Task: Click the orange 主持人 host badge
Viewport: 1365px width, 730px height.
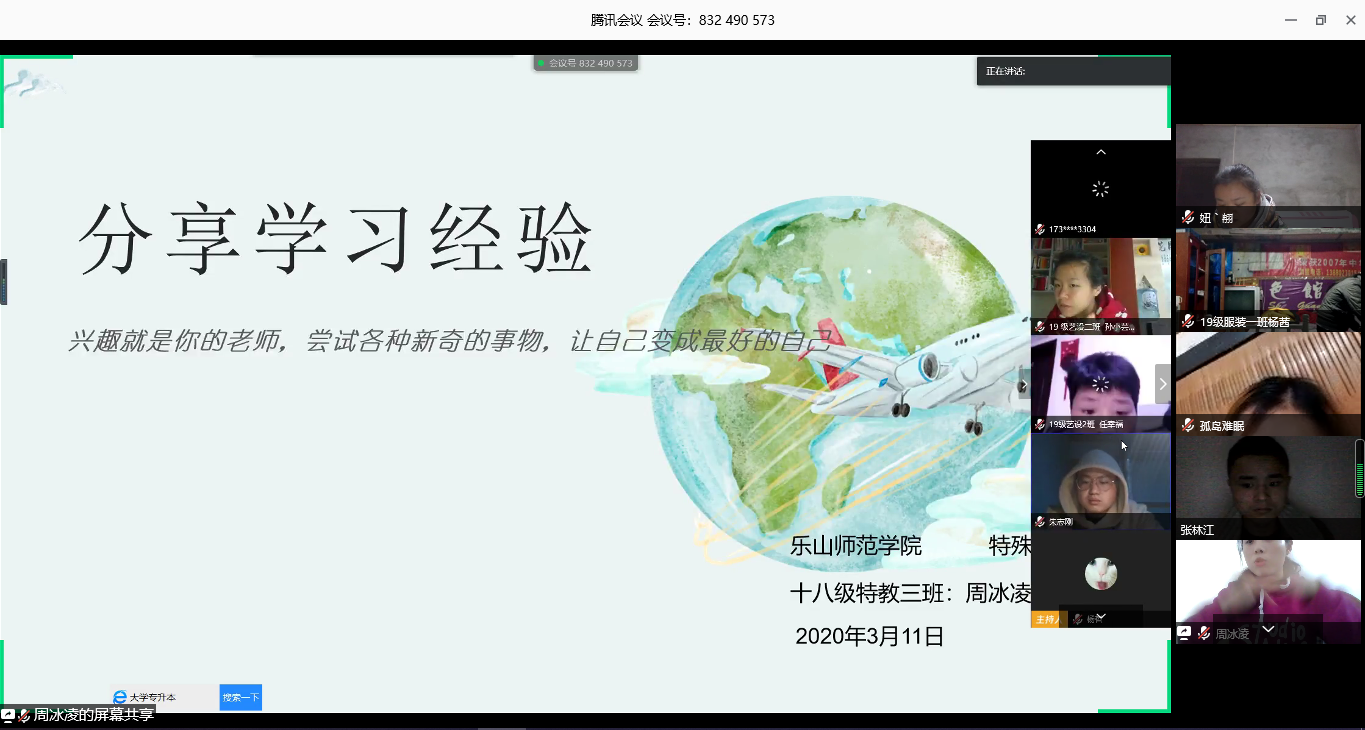Action: [x=1045, y=619]
